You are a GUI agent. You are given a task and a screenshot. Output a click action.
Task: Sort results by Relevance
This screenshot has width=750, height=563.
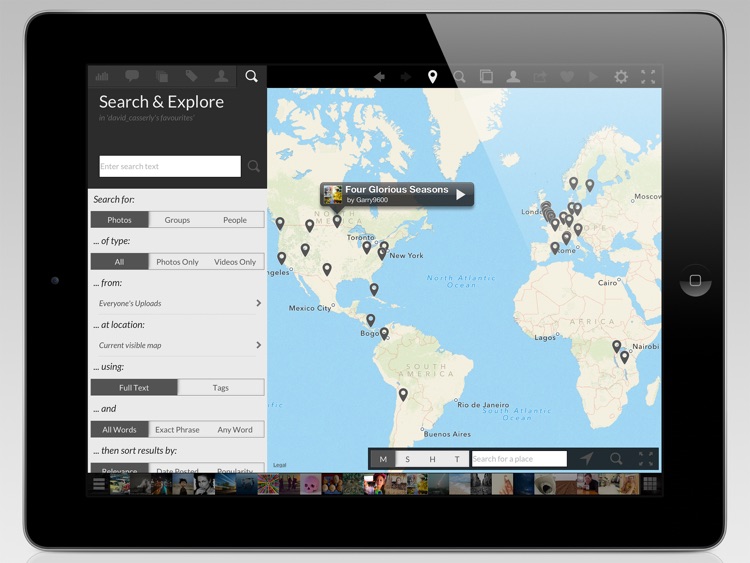[120, 469]
